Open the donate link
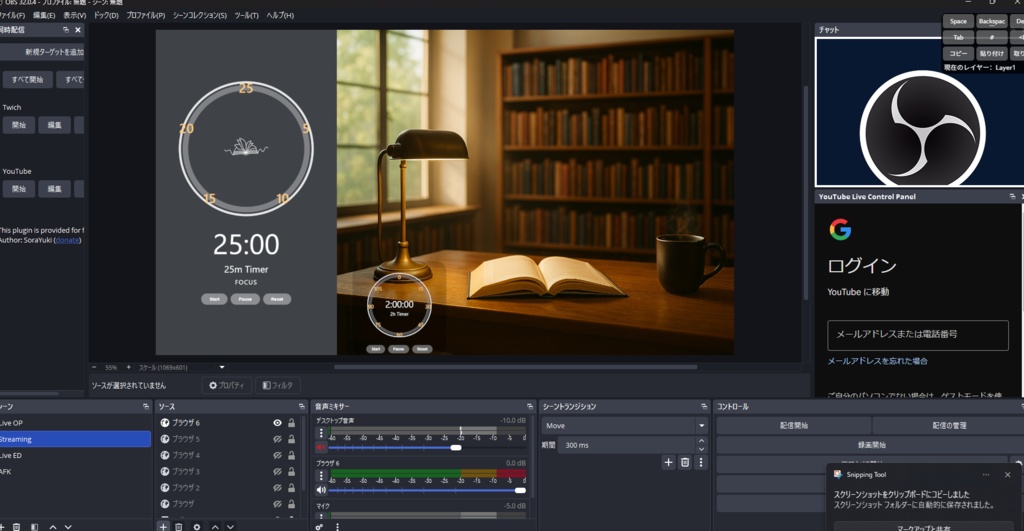 click(67, 240)
